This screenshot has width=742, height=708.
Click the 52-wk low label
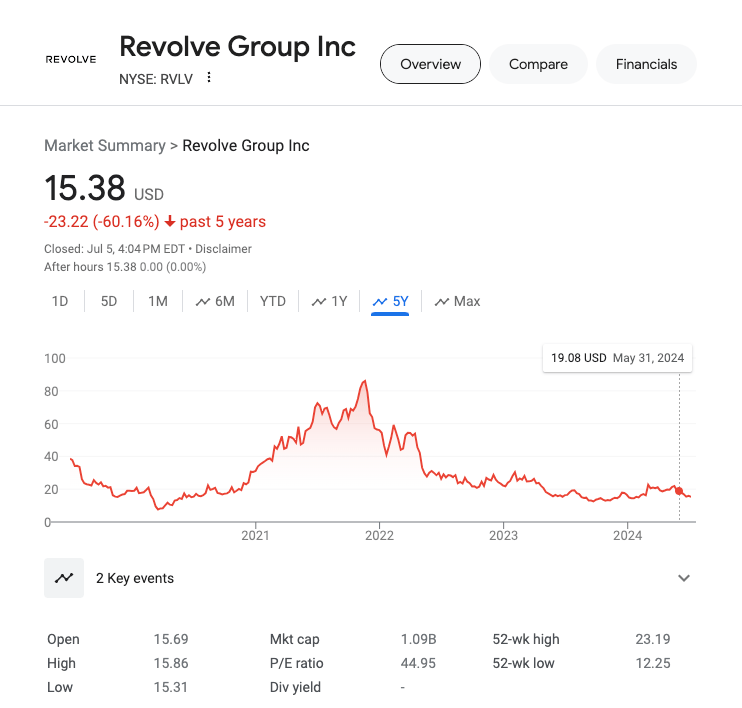(x=523, y=663)
